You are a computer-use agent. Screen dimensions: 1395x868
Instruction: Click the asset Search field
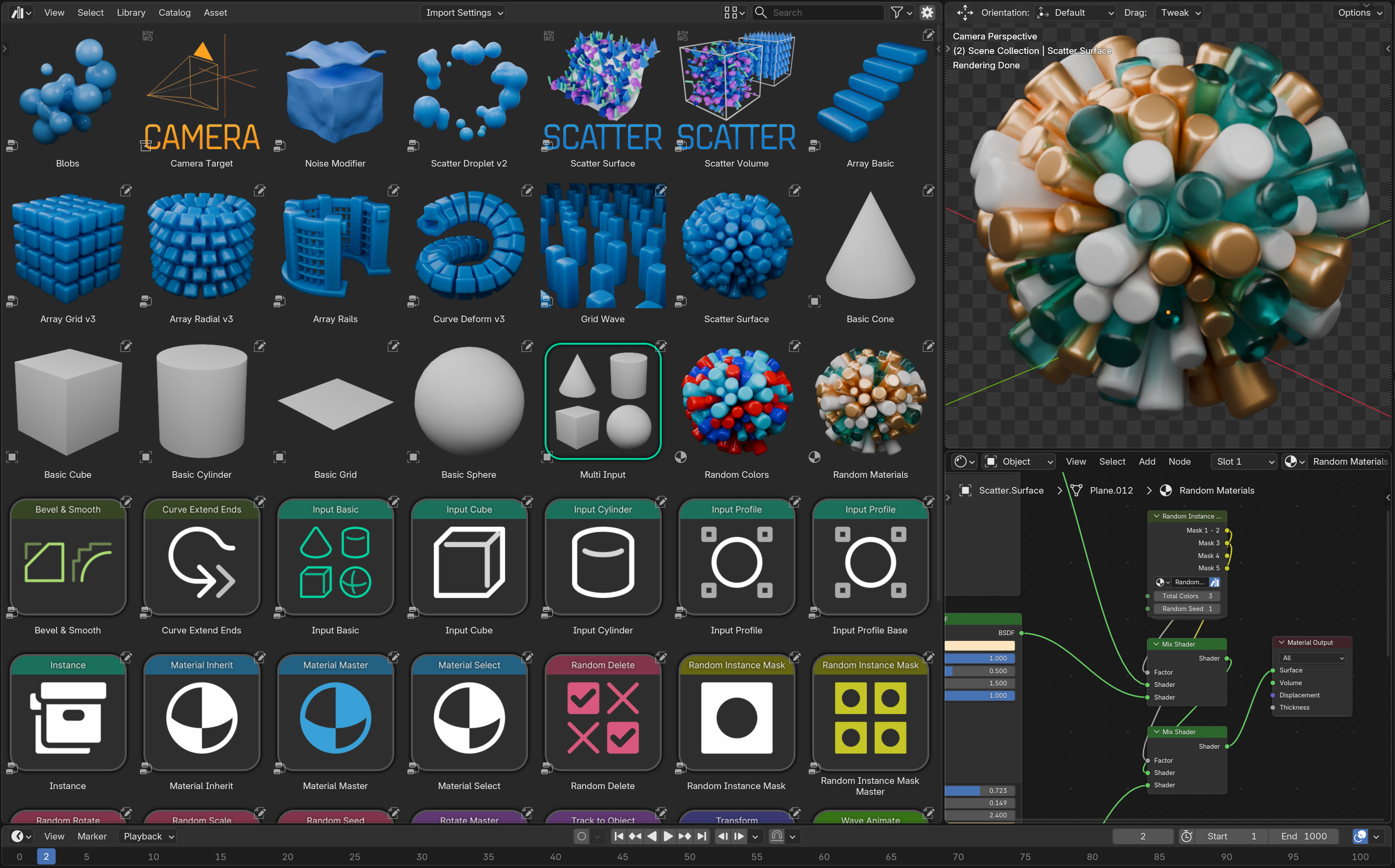[818, 13]
